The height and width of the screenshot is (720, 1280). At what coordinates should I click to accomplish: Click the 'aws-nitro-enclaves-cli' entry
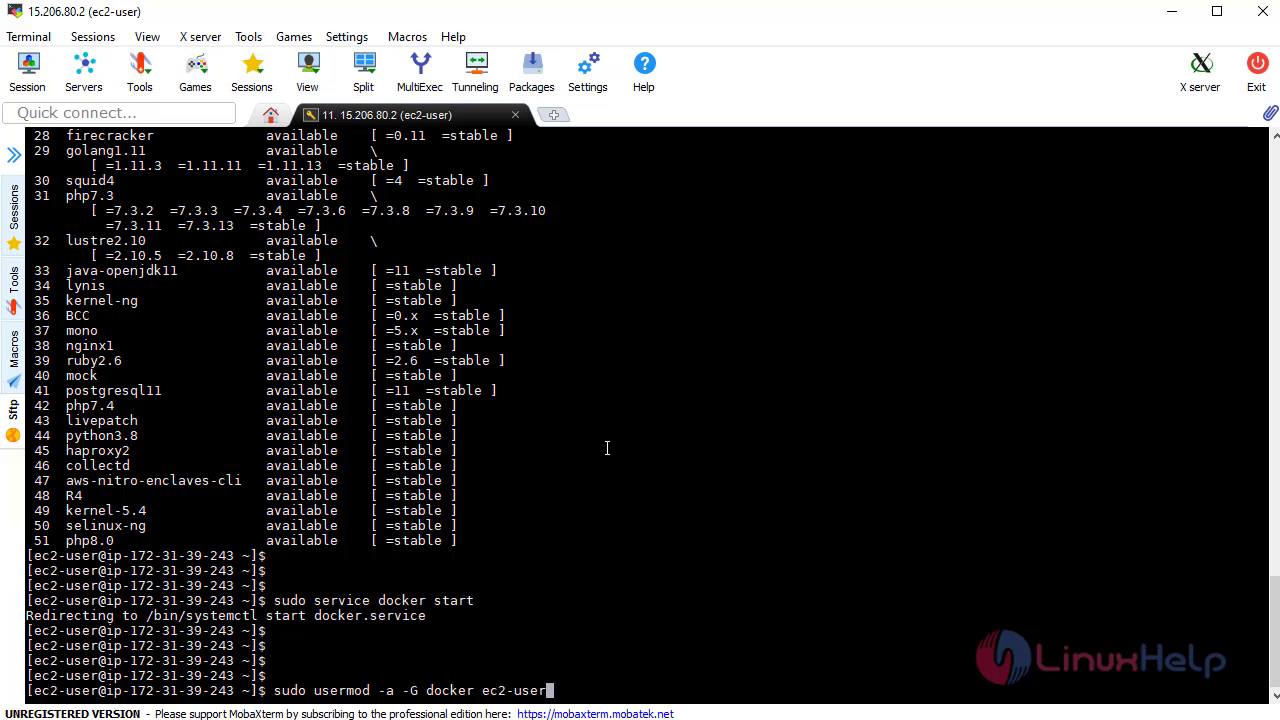(x=153, y=480)
